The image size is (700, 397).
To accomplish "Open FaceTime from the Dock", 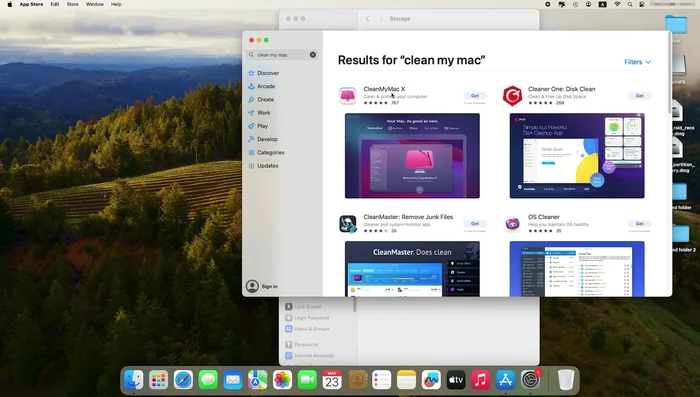I will (307, 380).
